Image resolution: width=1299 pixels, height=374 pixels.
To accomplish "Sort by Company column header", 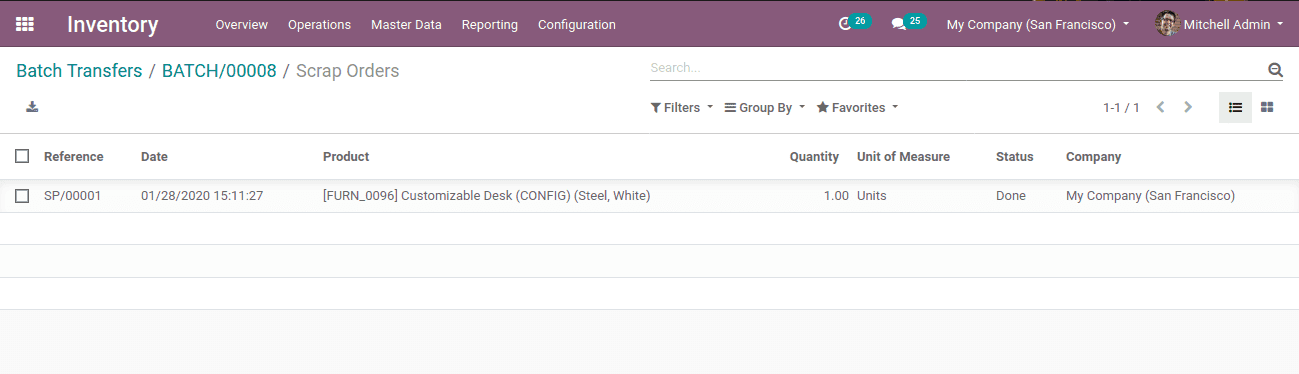I will [1093, 156].
